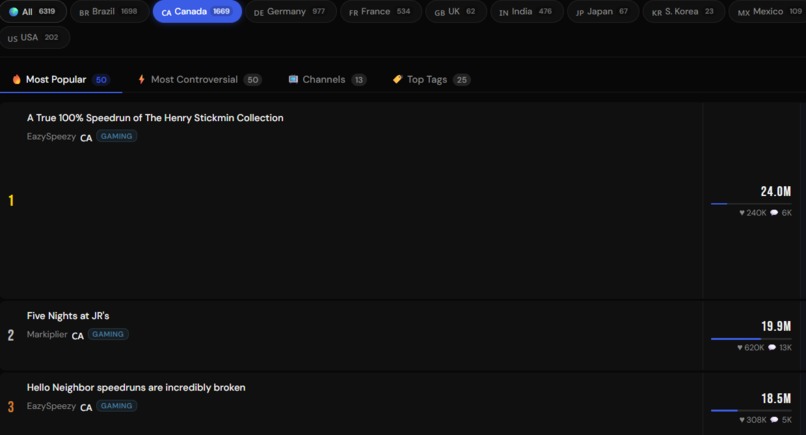
Task: Click the GAMING tag on Henry Stickmin row
Action: point(116,136)
